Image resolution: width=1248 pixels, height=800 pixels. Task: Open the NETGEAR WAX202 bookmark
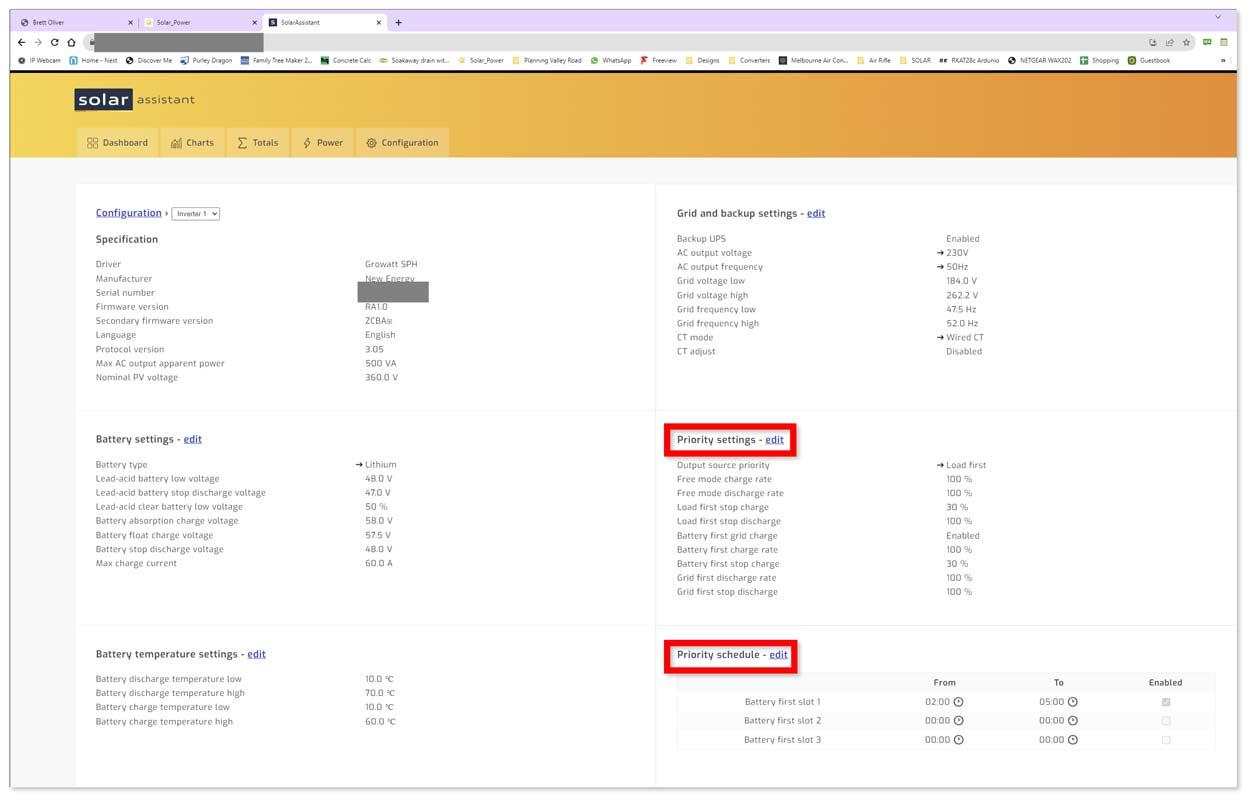point(1040,60)
